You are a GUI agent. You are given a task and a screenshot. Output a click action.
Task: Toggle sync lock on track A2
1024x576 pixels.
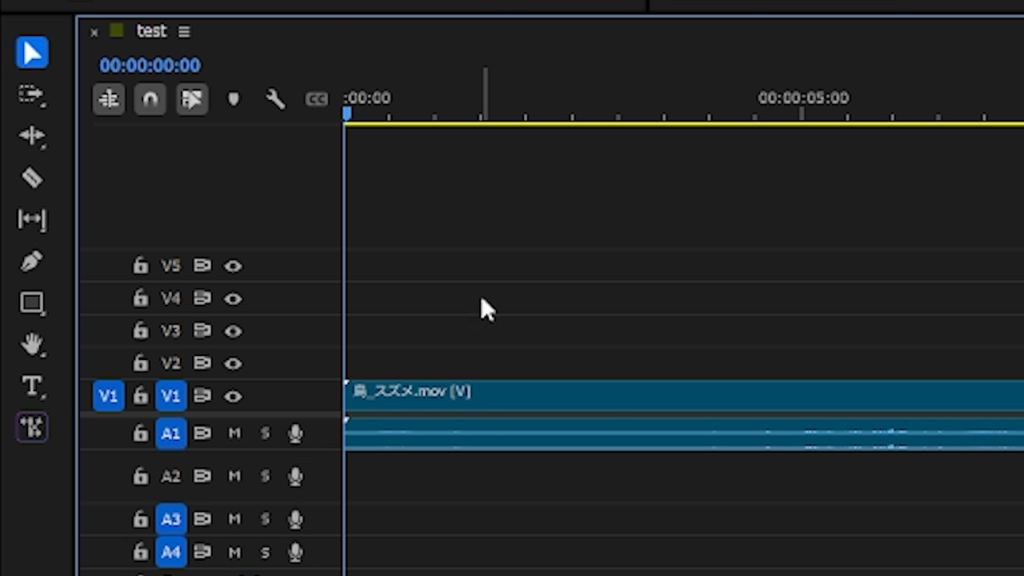pyautogui.click(x=202, y=476)
